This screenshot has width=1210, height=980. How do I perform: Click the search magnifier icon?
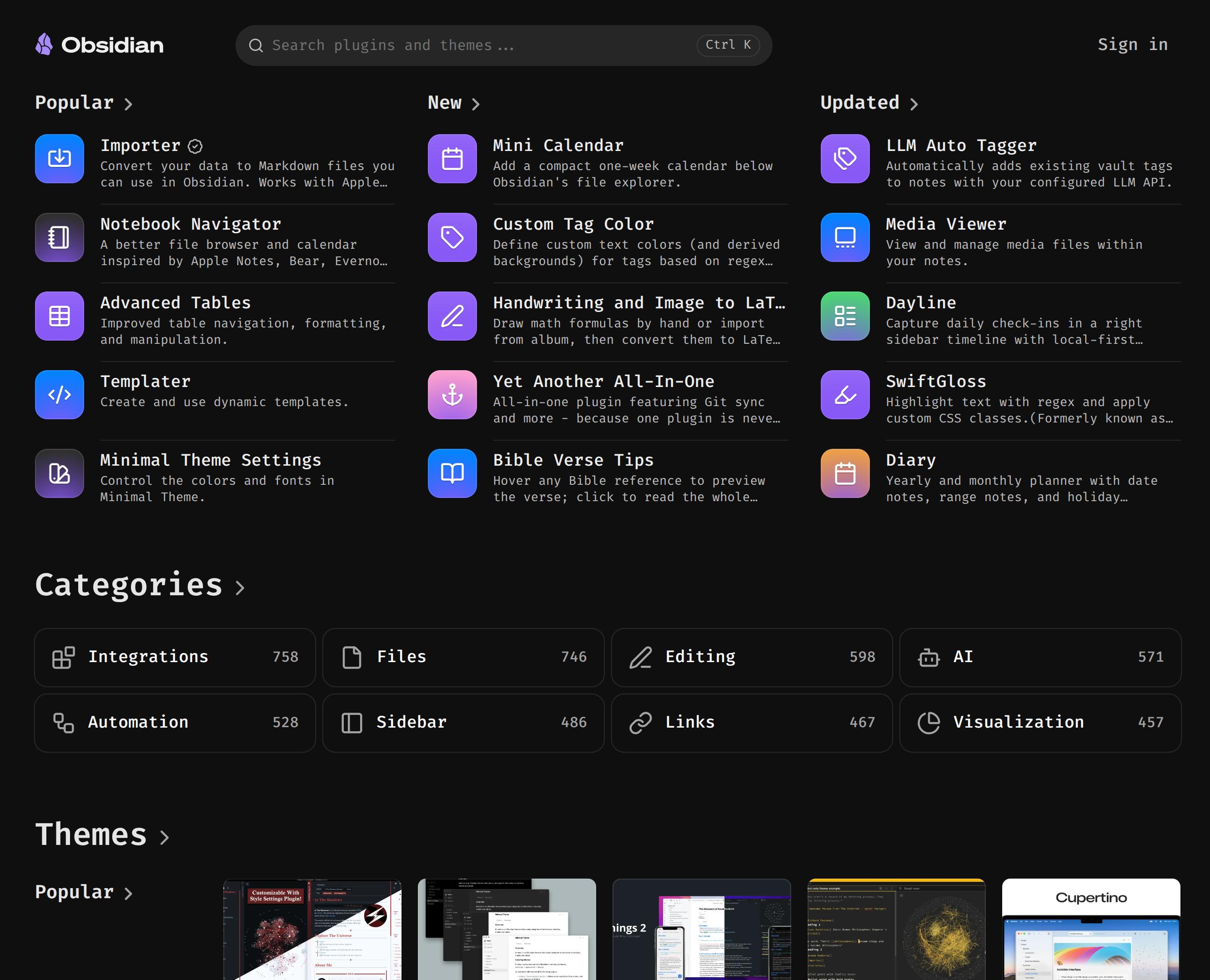[256, 45]
